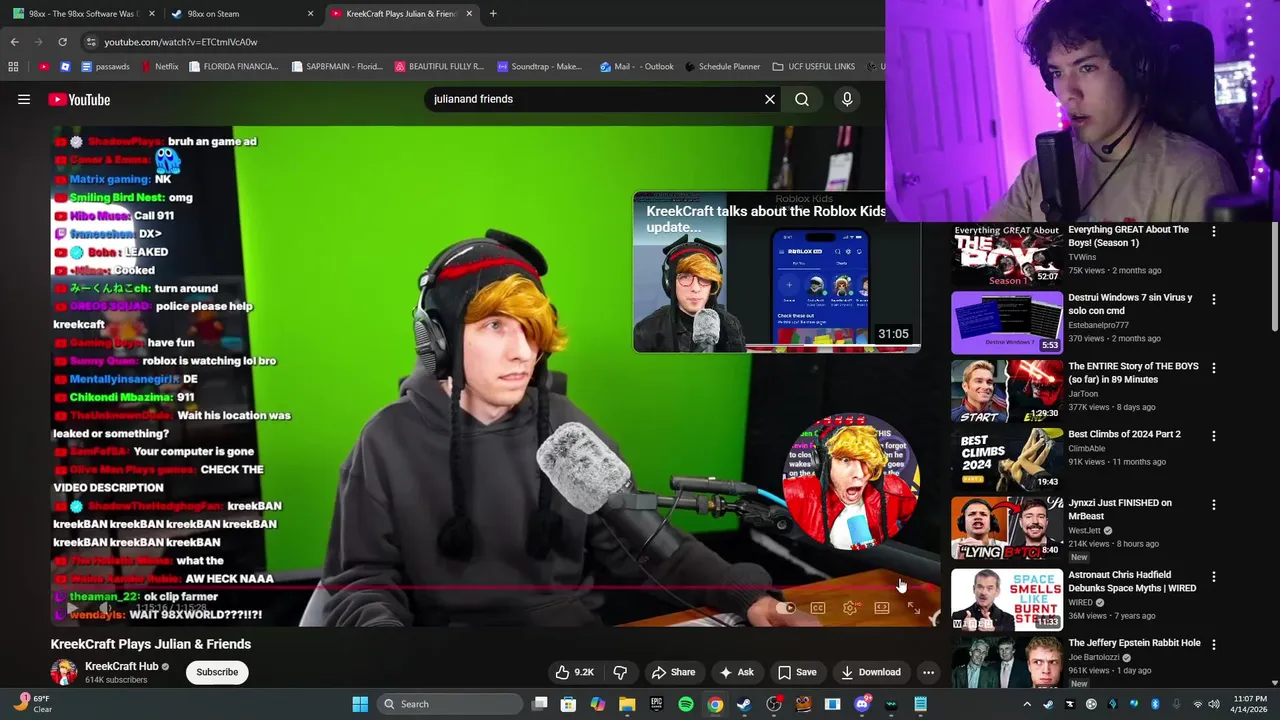
Task: Like the video showing 9.2K
Action: click(x=574, y=672)
